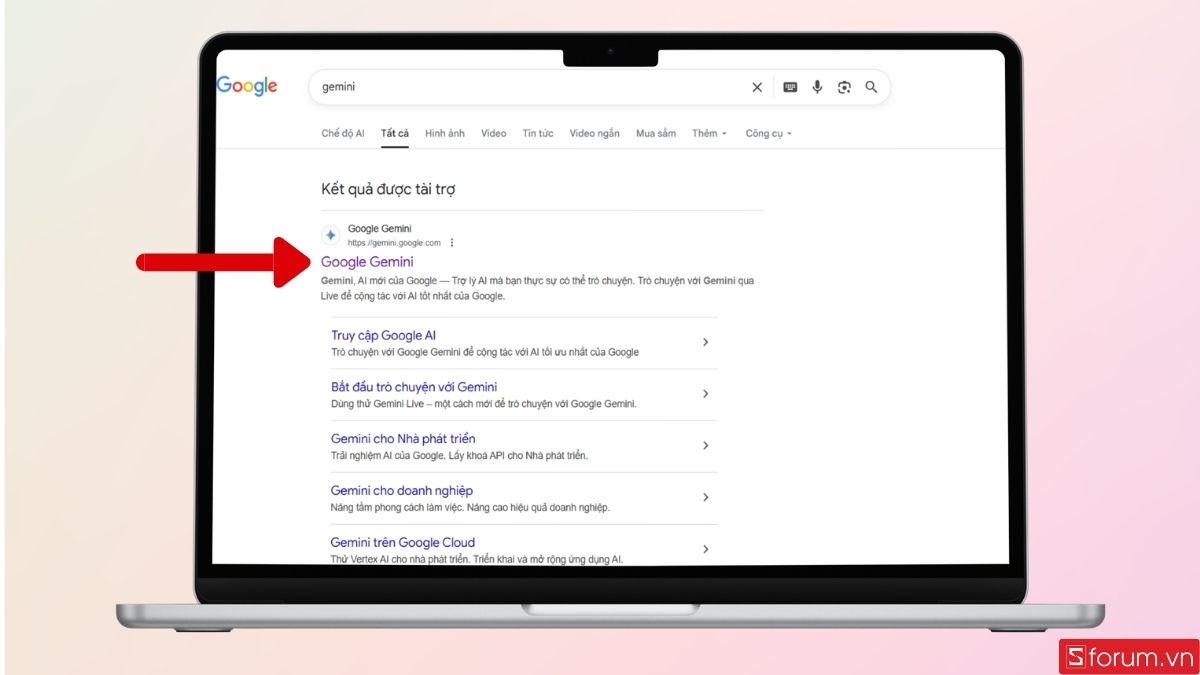Open the three-dot menu beside gemini.google.com
The height and width of the screenshot is (675, 1200).
click(x=452, y=242)
